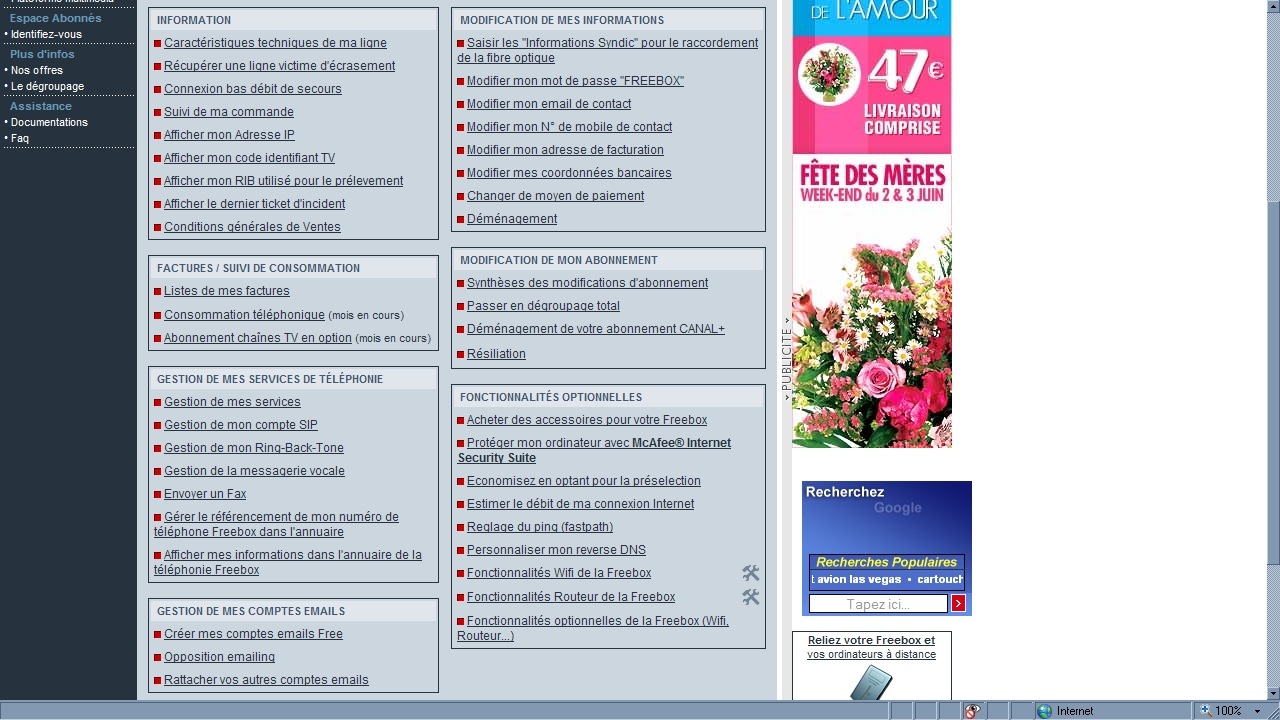Open the 'Résiliation' link

coord(496,354)
